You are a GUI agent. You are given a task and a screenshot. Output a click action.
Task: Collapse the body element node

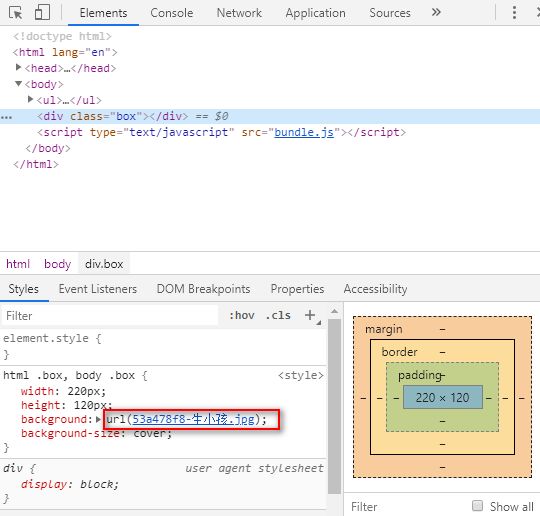point(19,83)
